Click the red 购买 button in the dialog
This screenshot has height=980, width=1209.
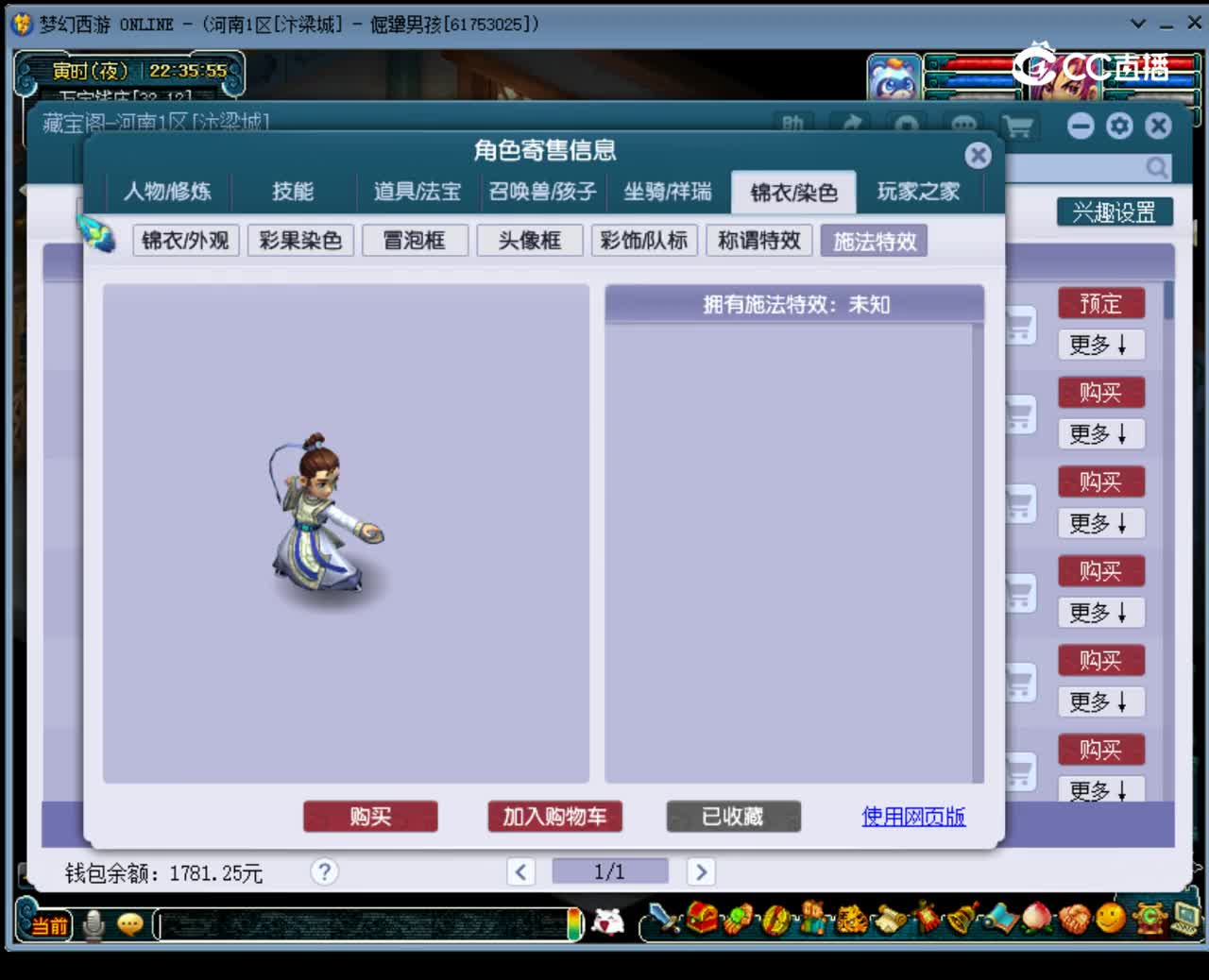pyautogui.click(x=370, y=817)
